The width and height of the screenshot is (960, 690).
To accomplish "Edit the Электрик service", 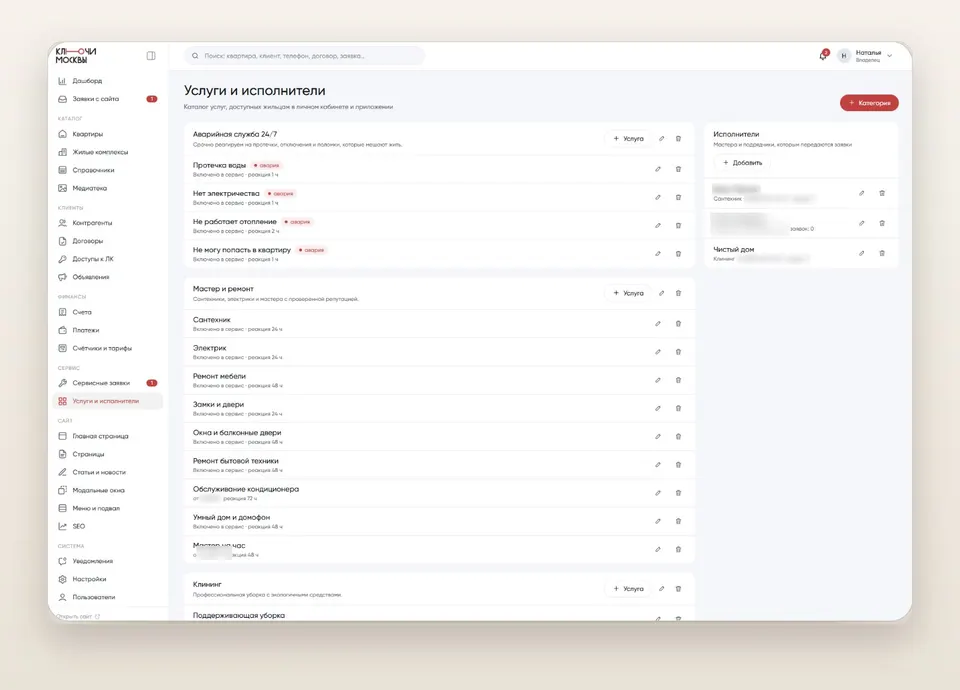I will 658,352.
